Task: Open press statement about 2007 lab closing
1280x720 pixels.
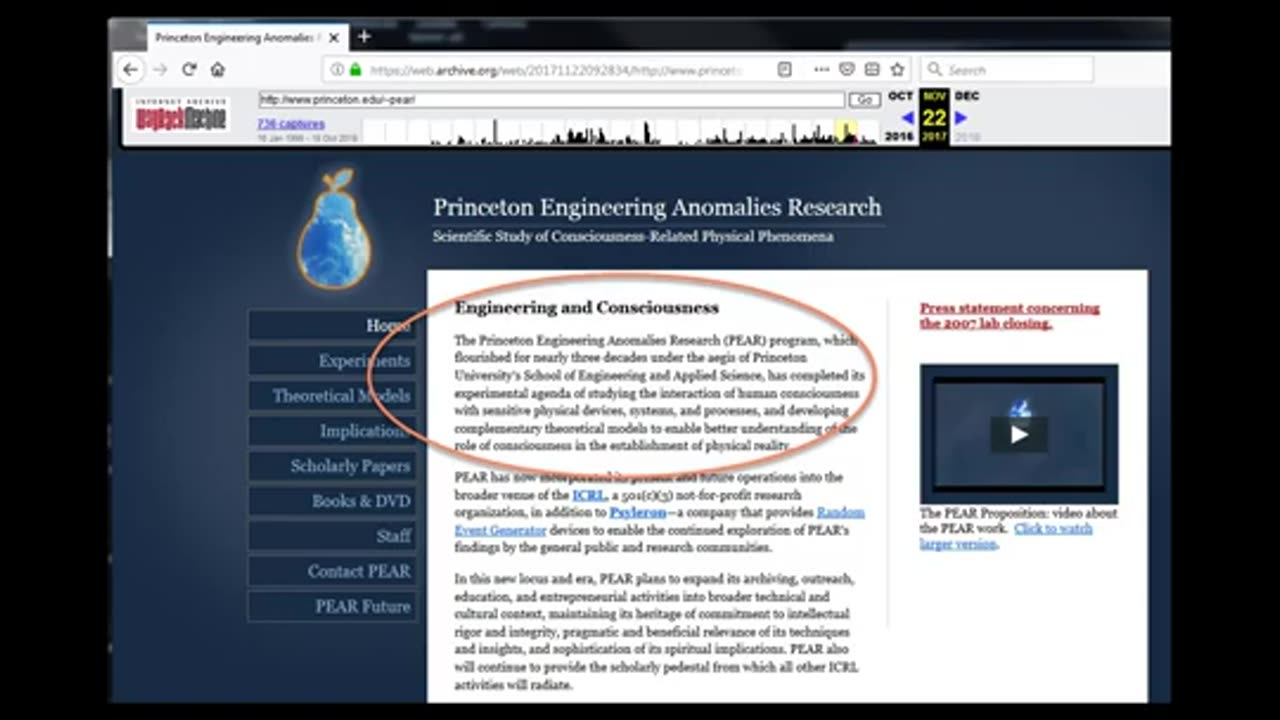Action: [1009, 316]
